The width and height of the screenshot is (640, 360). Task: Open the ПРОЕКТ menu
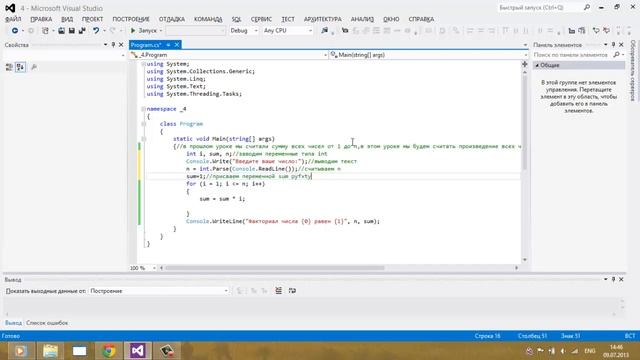point(92,19)
